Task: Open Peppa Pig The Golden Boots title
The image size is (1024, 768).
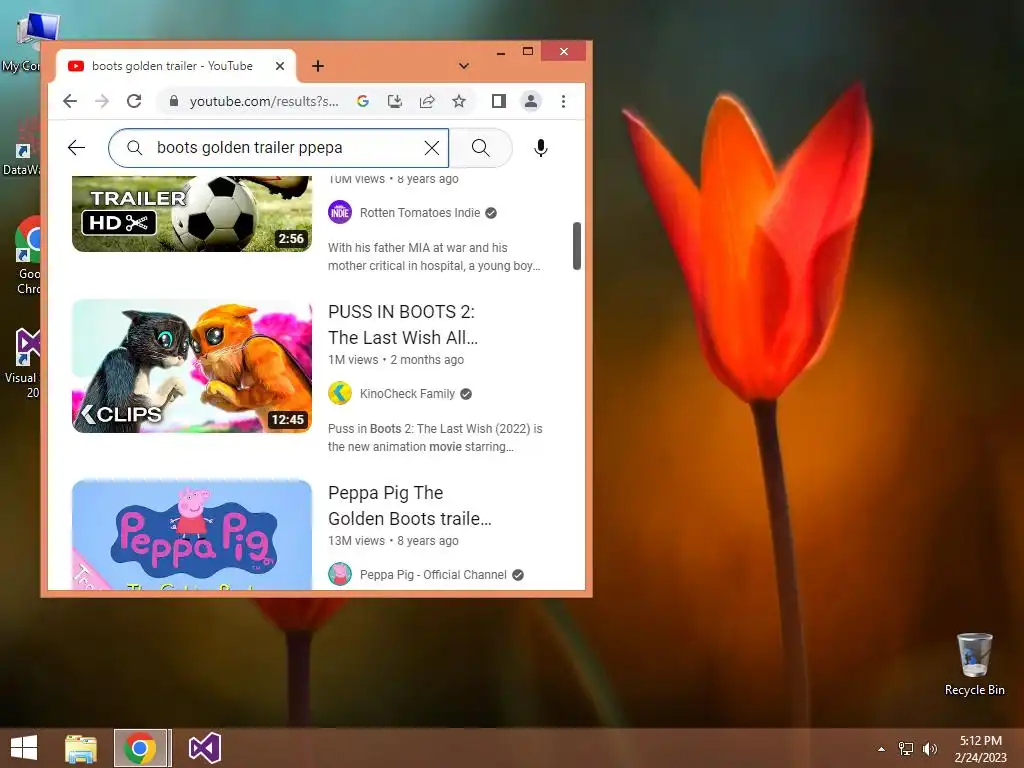Action: 409,505
